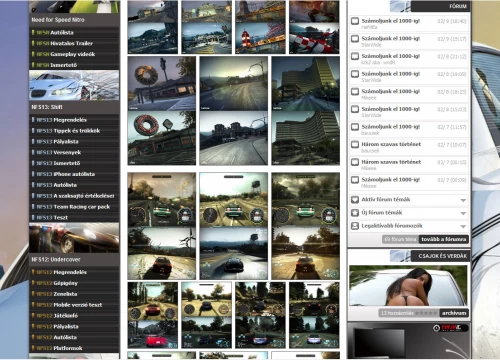Screen dimensions: 500x360
Task: Open the police car Undercover banner image
Action: (x=74, y=238)
